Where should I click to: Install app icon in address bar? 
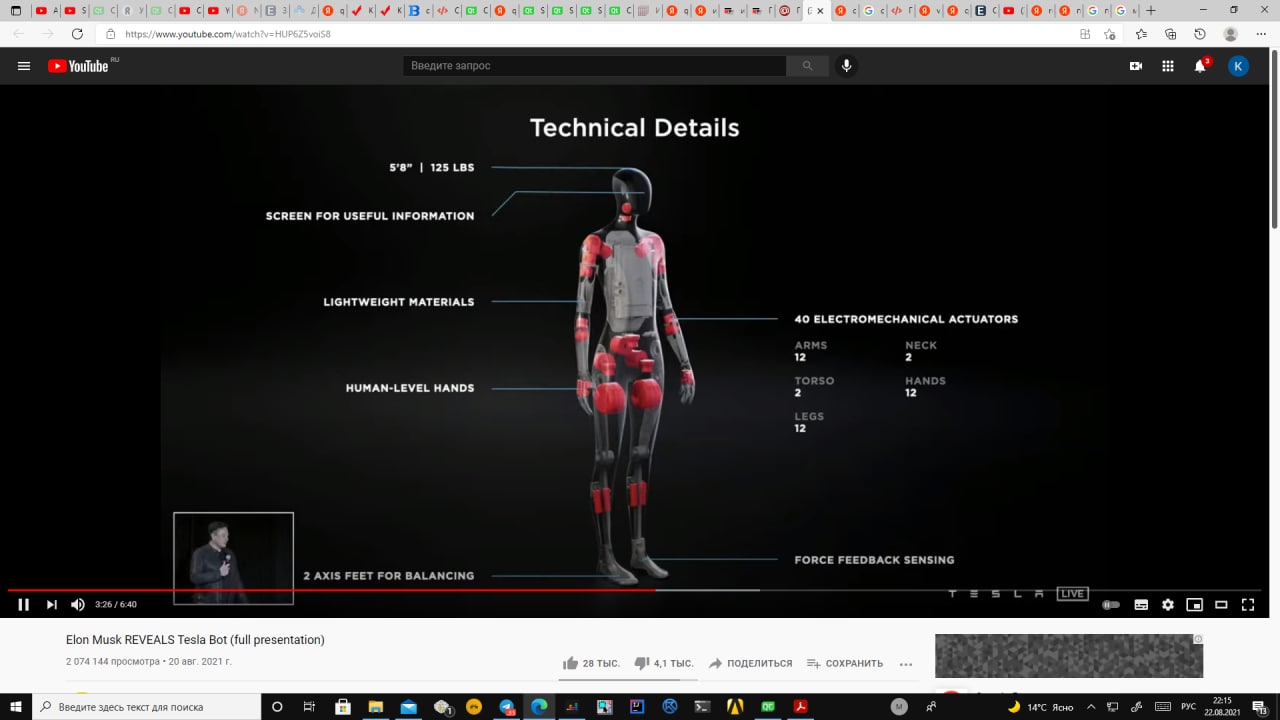point(1085,34)
